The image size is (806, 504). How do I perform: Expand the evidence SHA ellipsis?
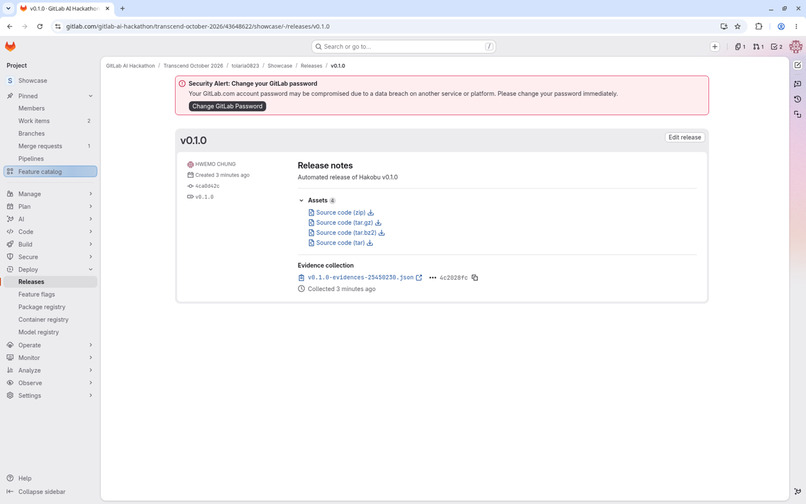tap(432, 278)
